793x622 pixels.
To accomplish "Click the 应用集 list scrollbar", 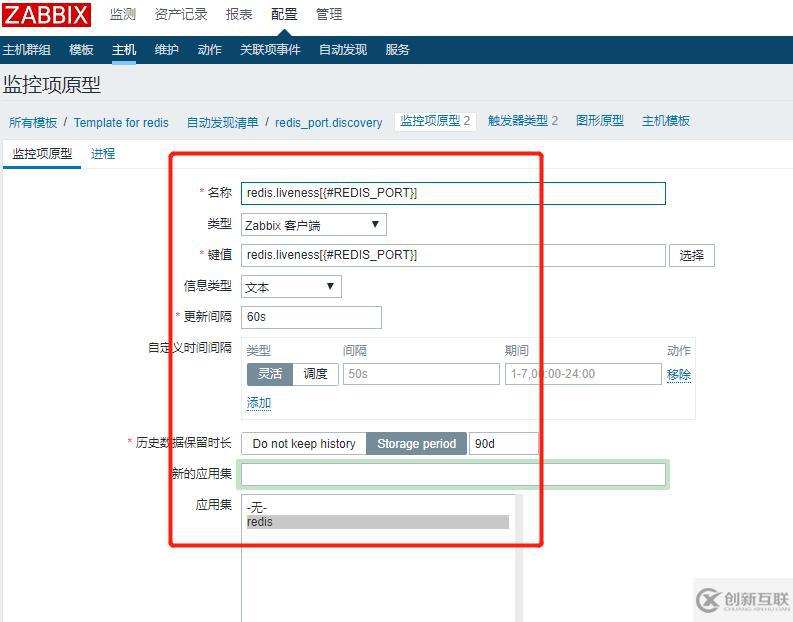I will pos(519,558).
